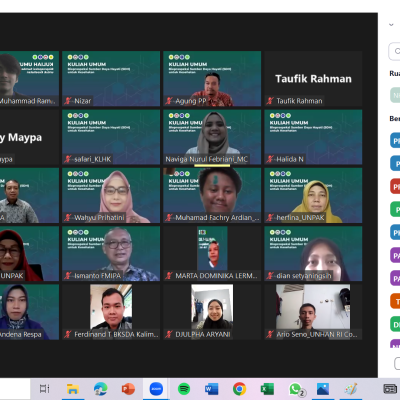Viewport: 400px width, 400px height.
Task: Open File Explorer from the taskbar
Action: [x=73, y=389]
